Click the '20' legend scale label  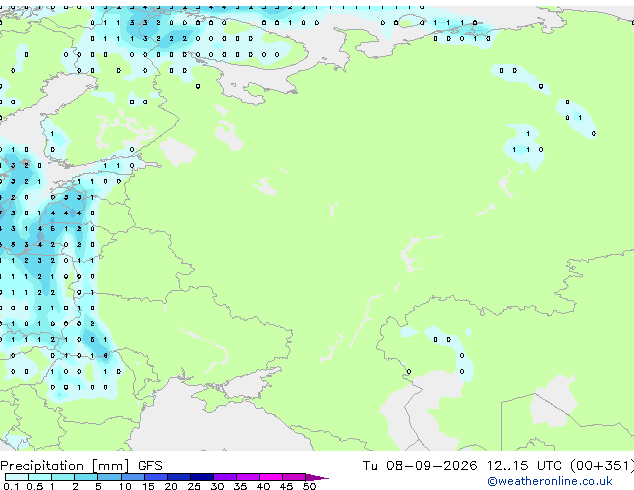(x=171, y=486)
